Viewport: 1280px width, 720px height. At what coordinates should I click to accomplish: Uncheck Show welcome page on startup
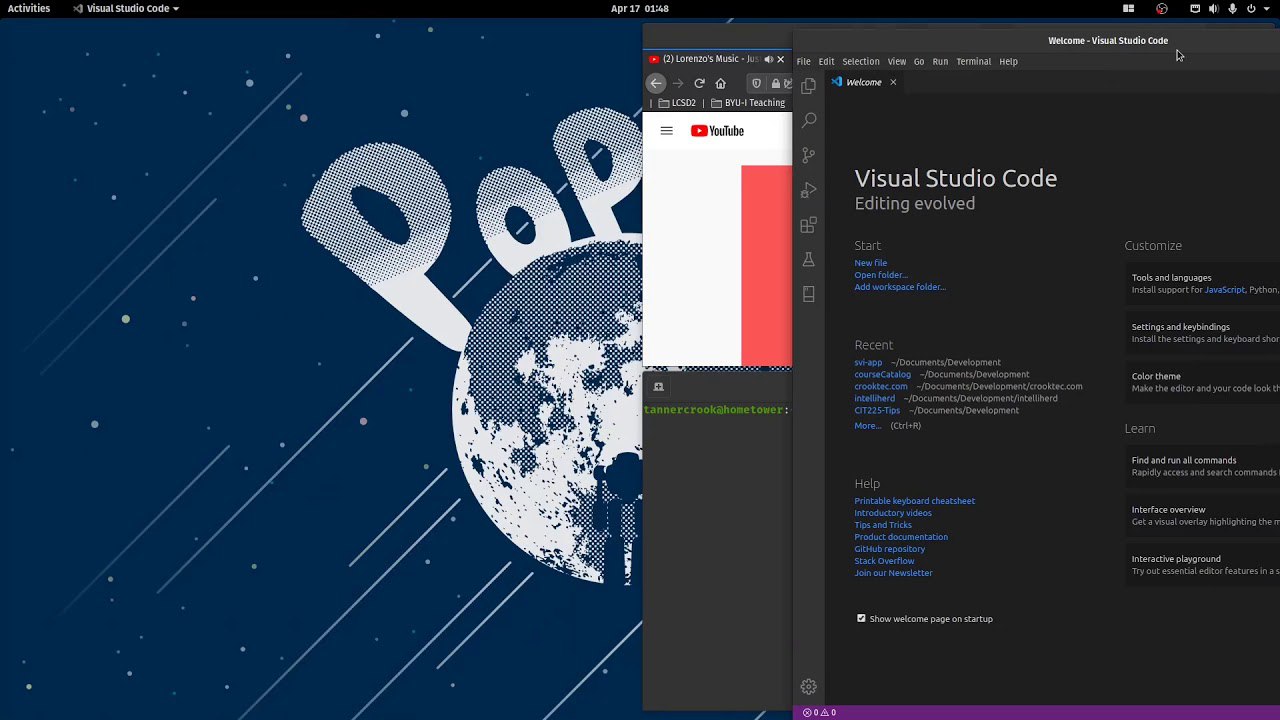pos(861,618)
